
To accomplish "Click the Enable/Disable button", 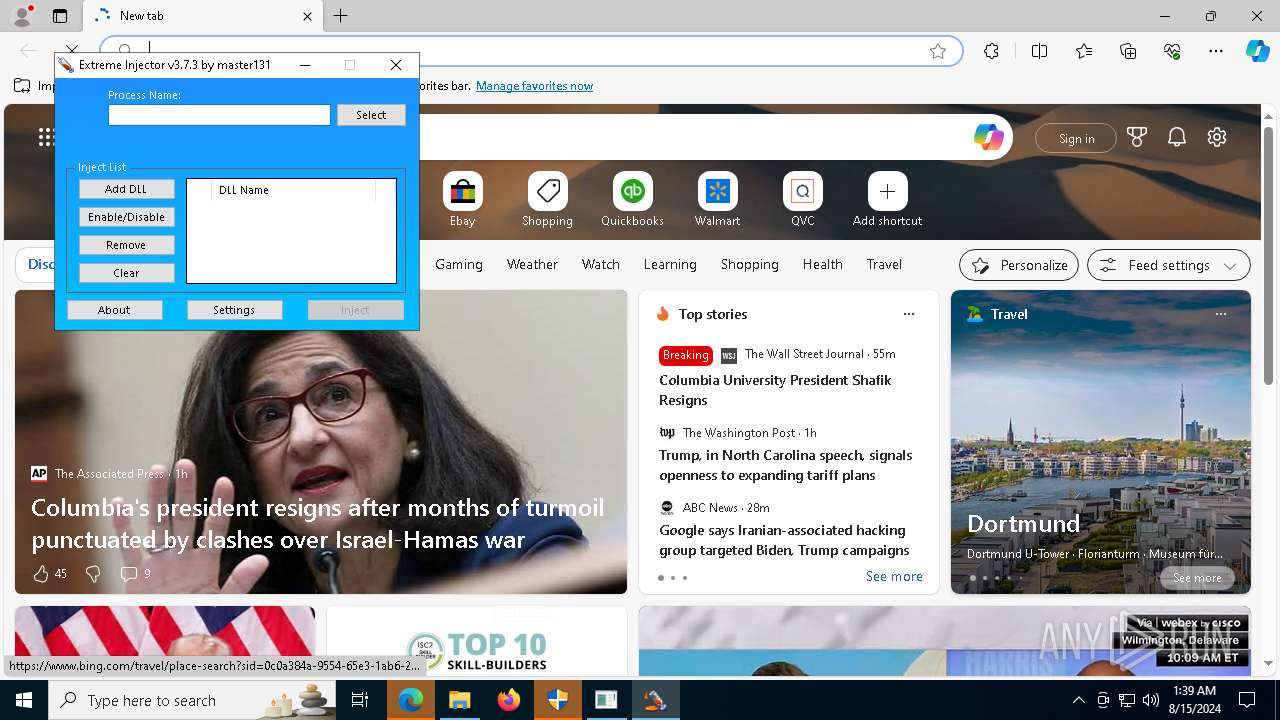I will [126, 217].
